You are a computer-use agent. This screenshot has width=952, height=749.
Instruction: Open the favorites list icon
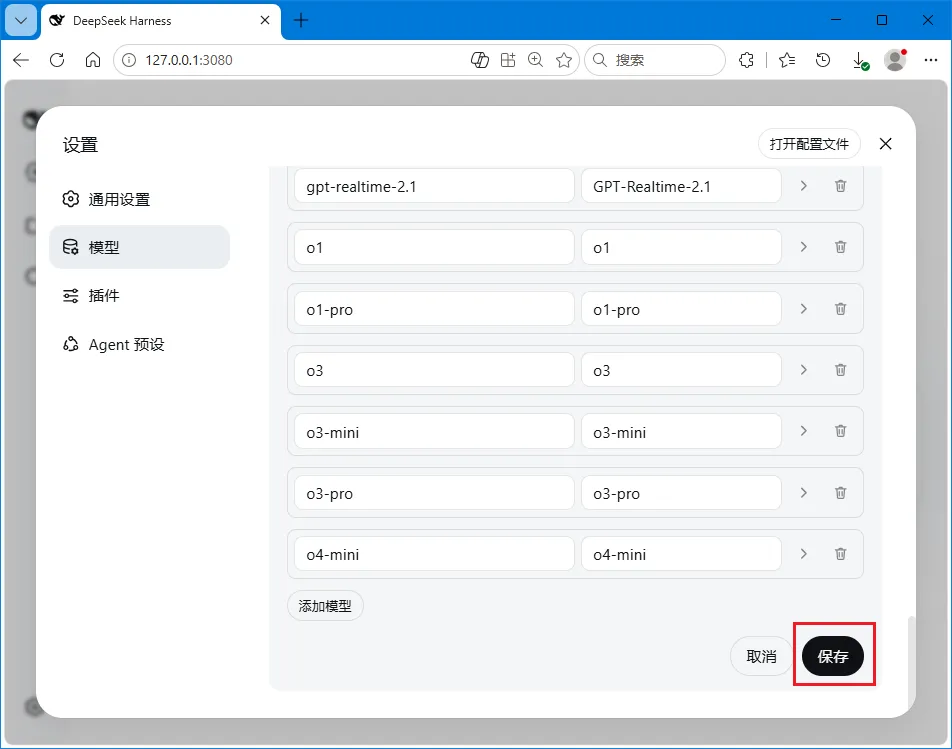(787, 59)
